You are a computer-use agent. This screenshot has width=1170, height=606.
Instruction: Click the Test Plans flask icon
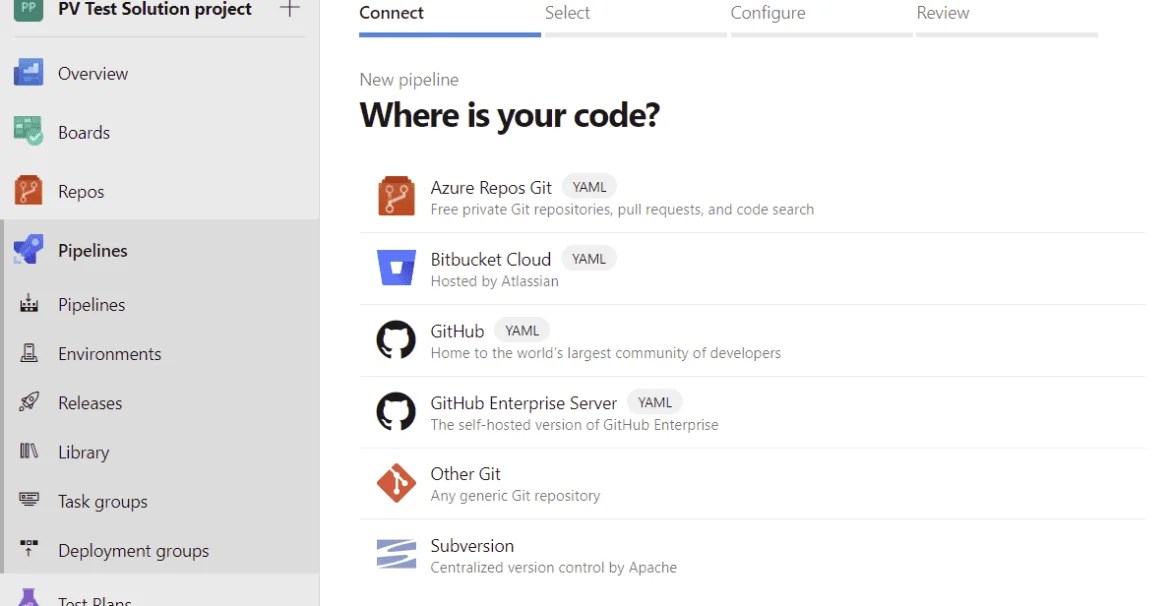[x=28, y=598]
